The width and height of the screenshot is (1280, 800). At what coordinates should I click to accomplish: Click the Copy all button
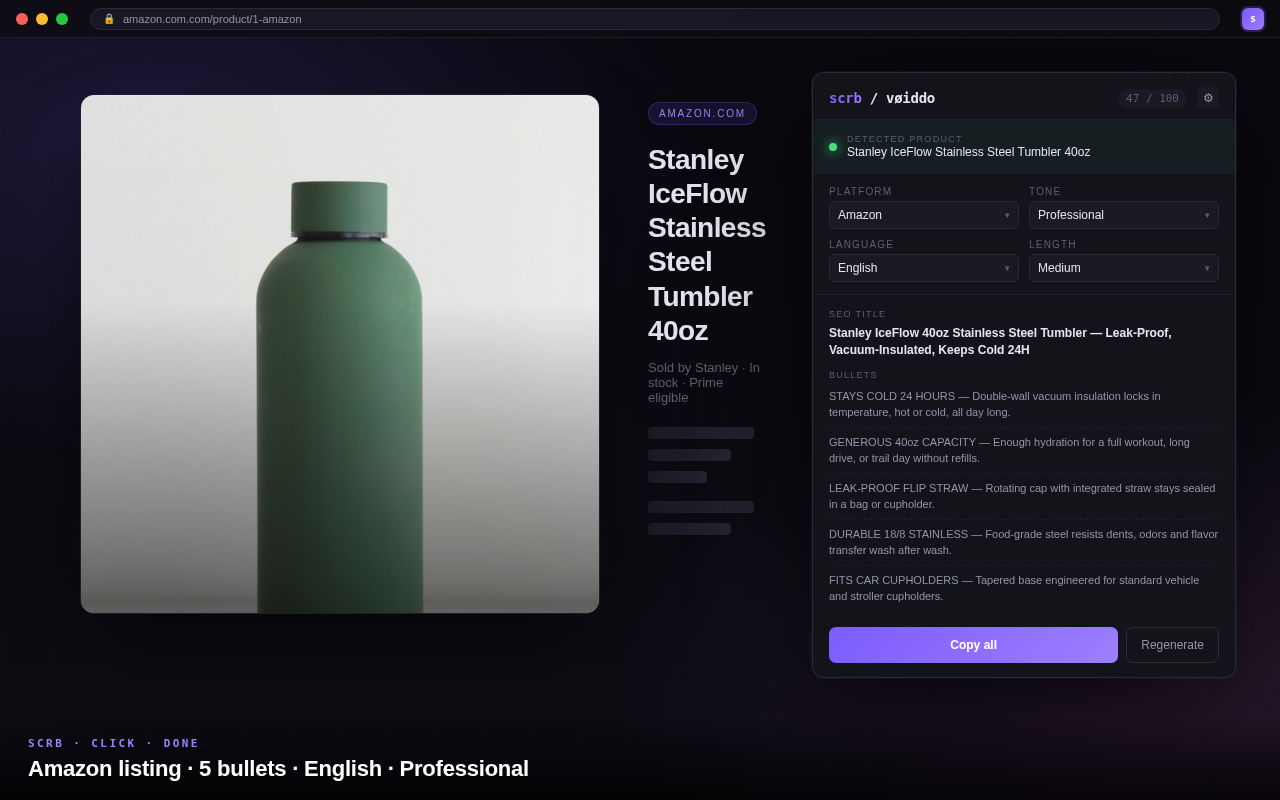point(972,645)
